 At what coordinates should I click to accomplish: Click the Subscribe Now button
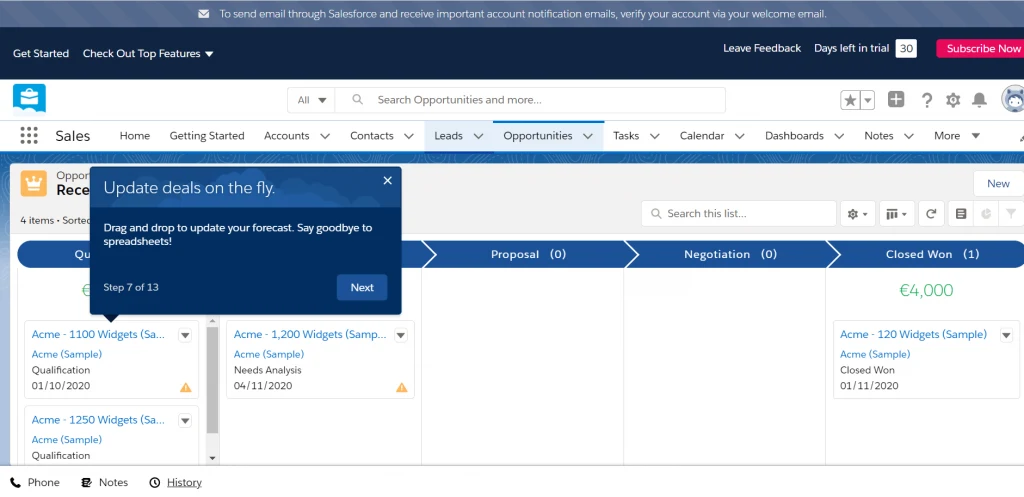(980, 48)
